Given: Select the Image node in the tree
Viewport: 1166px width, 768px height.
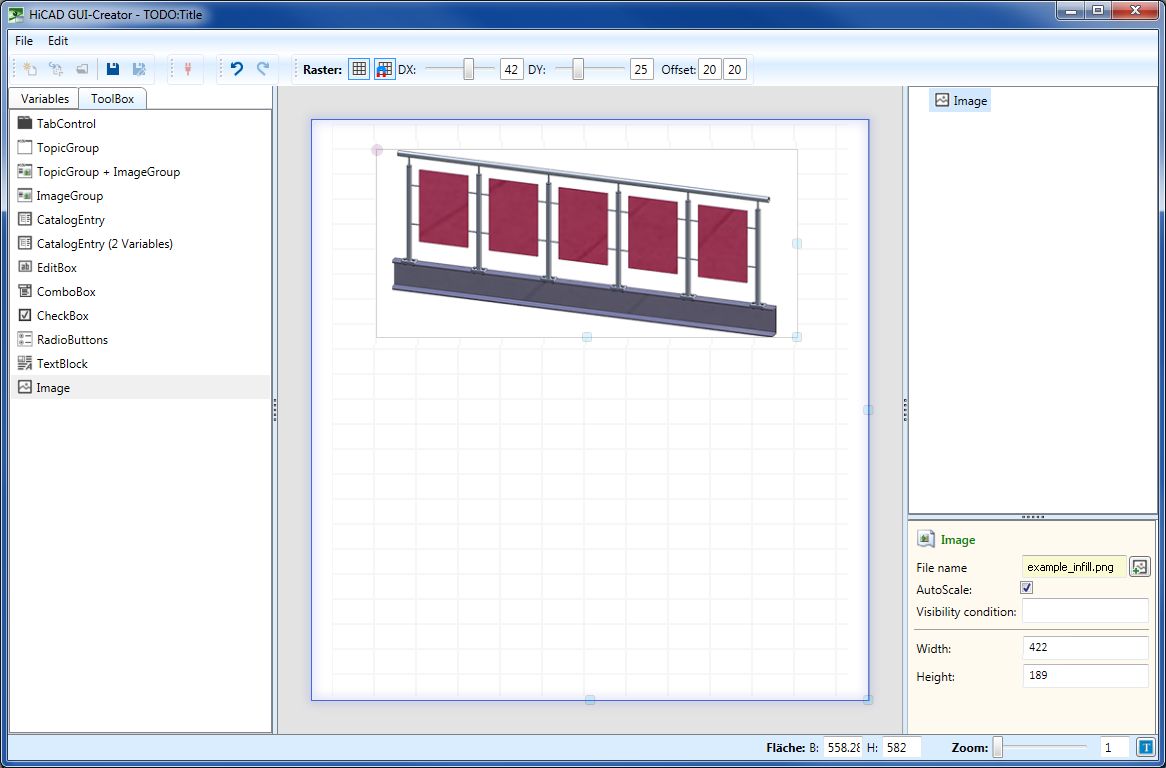Looking at the screenshot, I should (969, 101).
